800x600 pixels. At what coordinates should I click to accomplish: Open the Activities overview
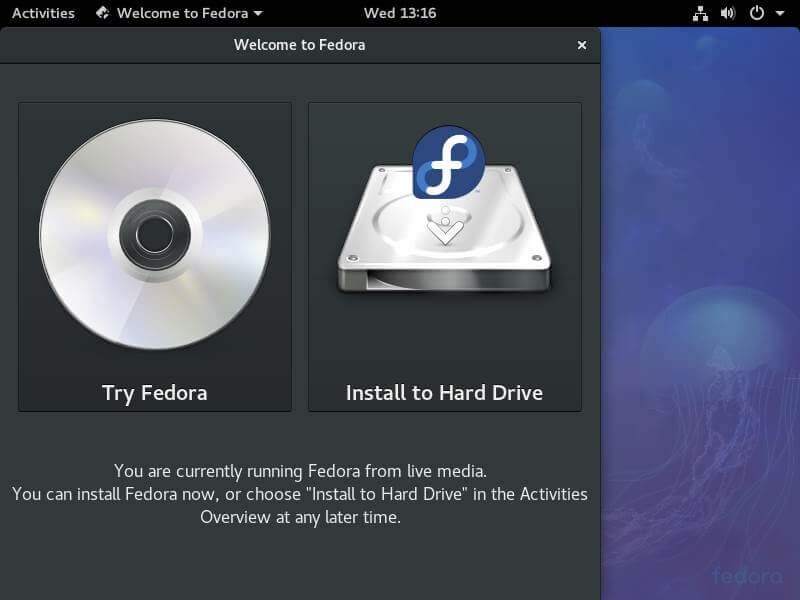click(x=43, y=13)
